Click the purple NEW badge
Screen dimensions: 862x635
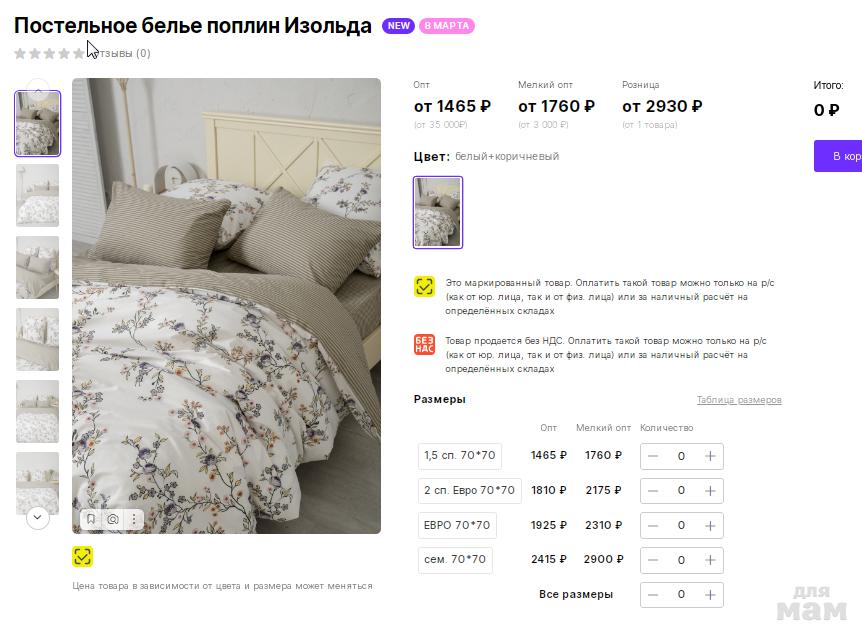(399, 26)
